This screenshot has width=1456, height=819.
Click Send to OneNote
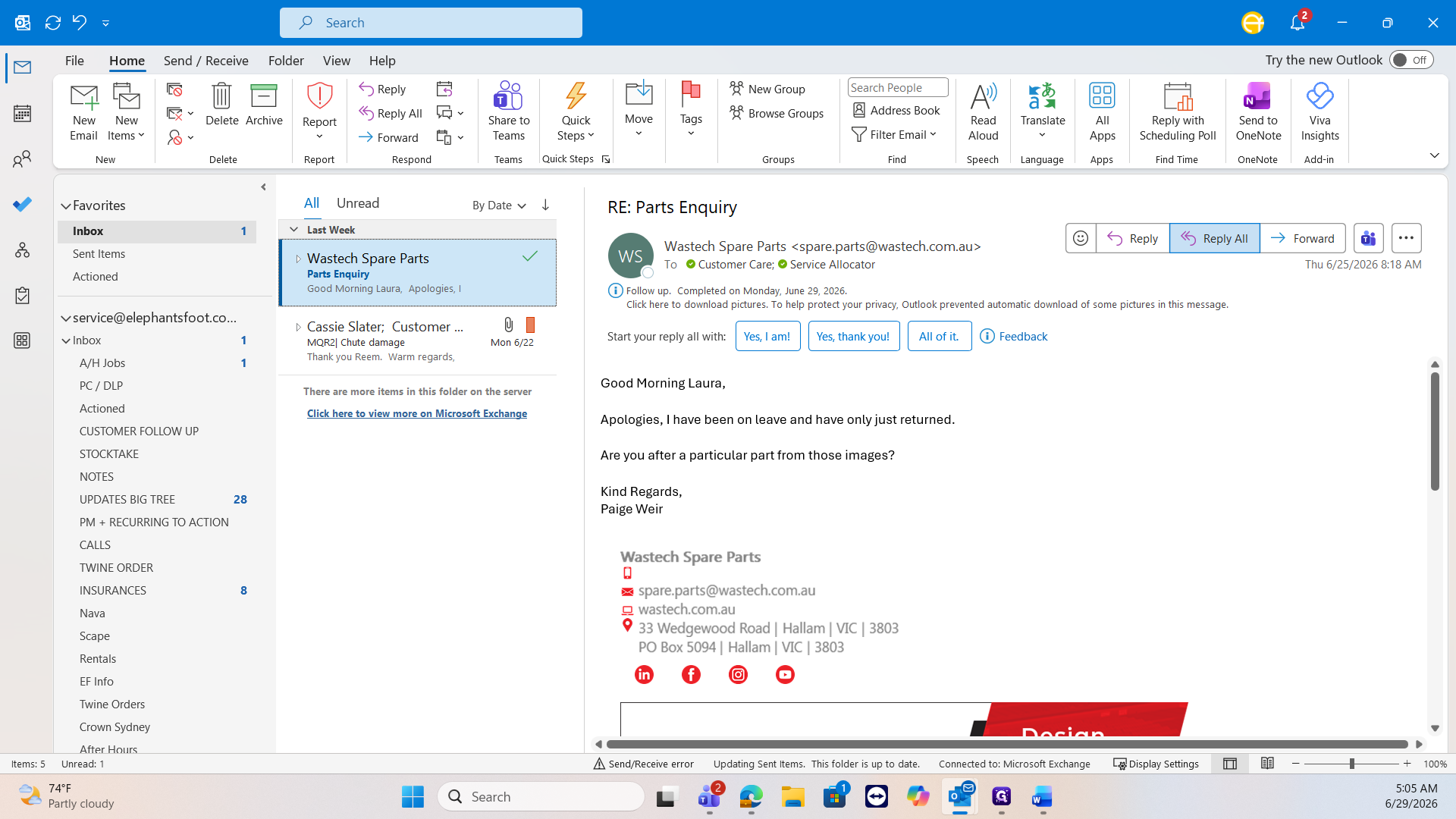pos(1258,112)
